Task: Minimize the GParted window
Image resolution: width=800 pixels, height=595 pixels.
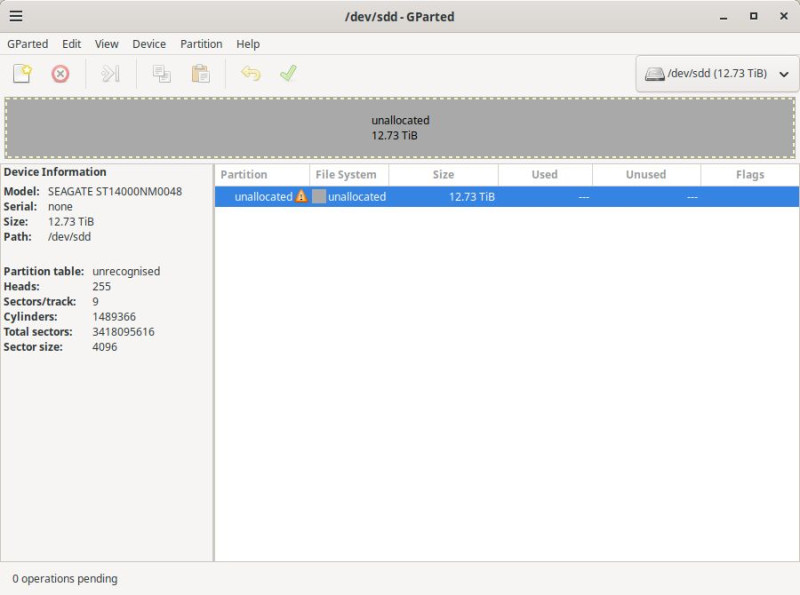Action: [723, 16]
